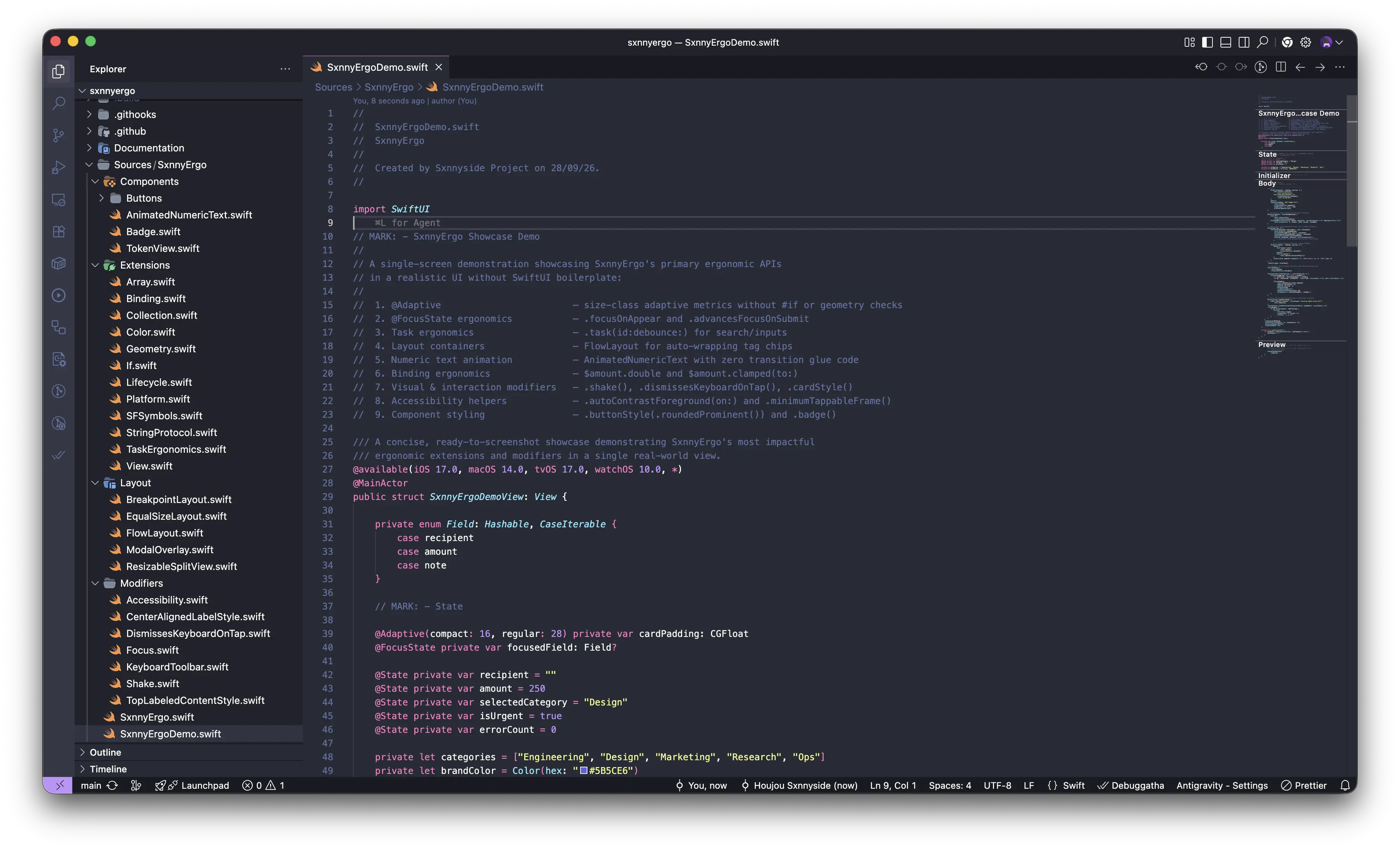Click the Sources breadcrumb item
Viewport: 1400px width, 850px height.
click(334, 87)
